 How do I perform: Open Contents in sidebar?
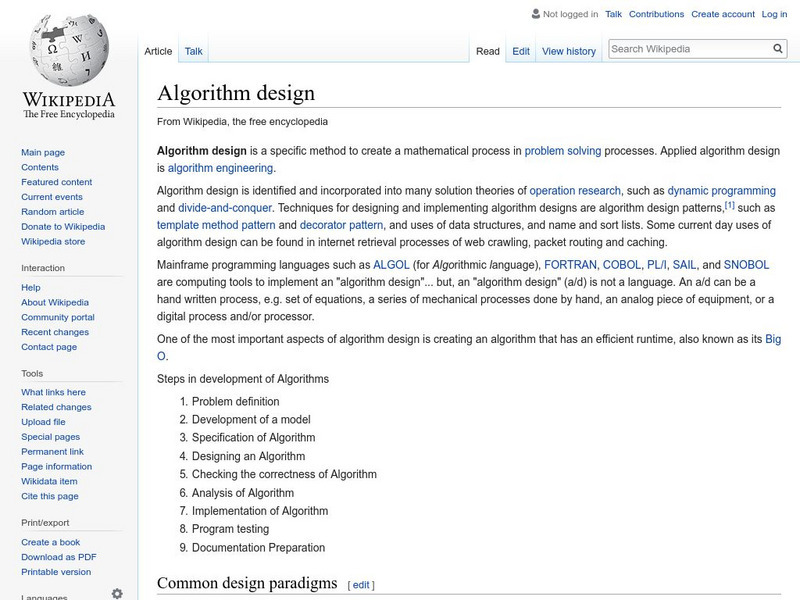coord(40,167)
